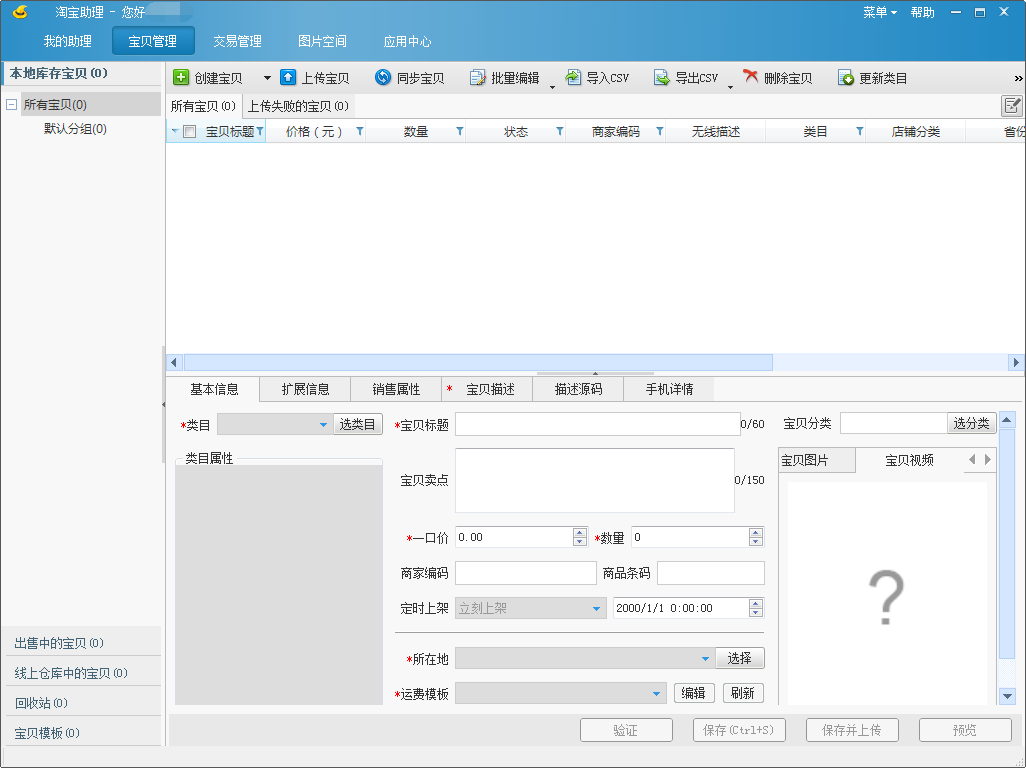The image size is (1026, 768).
Task: Click the 选分类 button
Action: [972, 423]
